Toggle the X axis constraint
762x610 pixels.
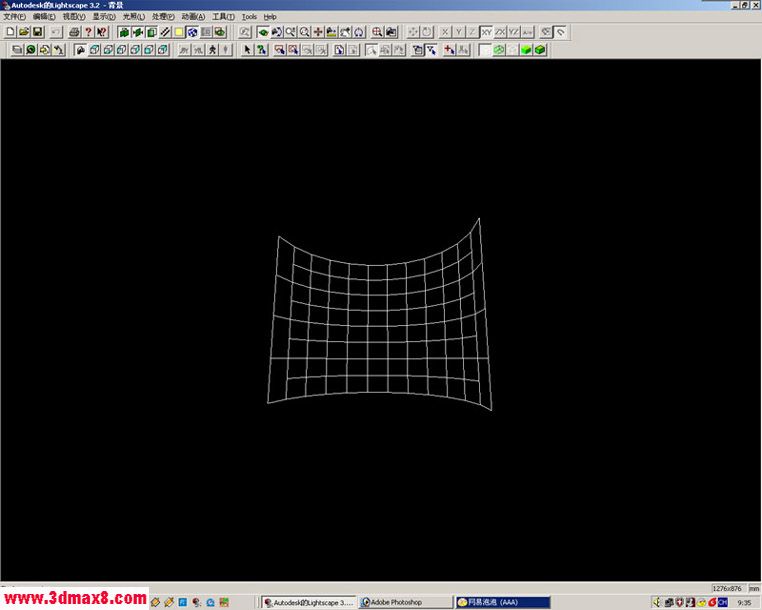point(445,32)
